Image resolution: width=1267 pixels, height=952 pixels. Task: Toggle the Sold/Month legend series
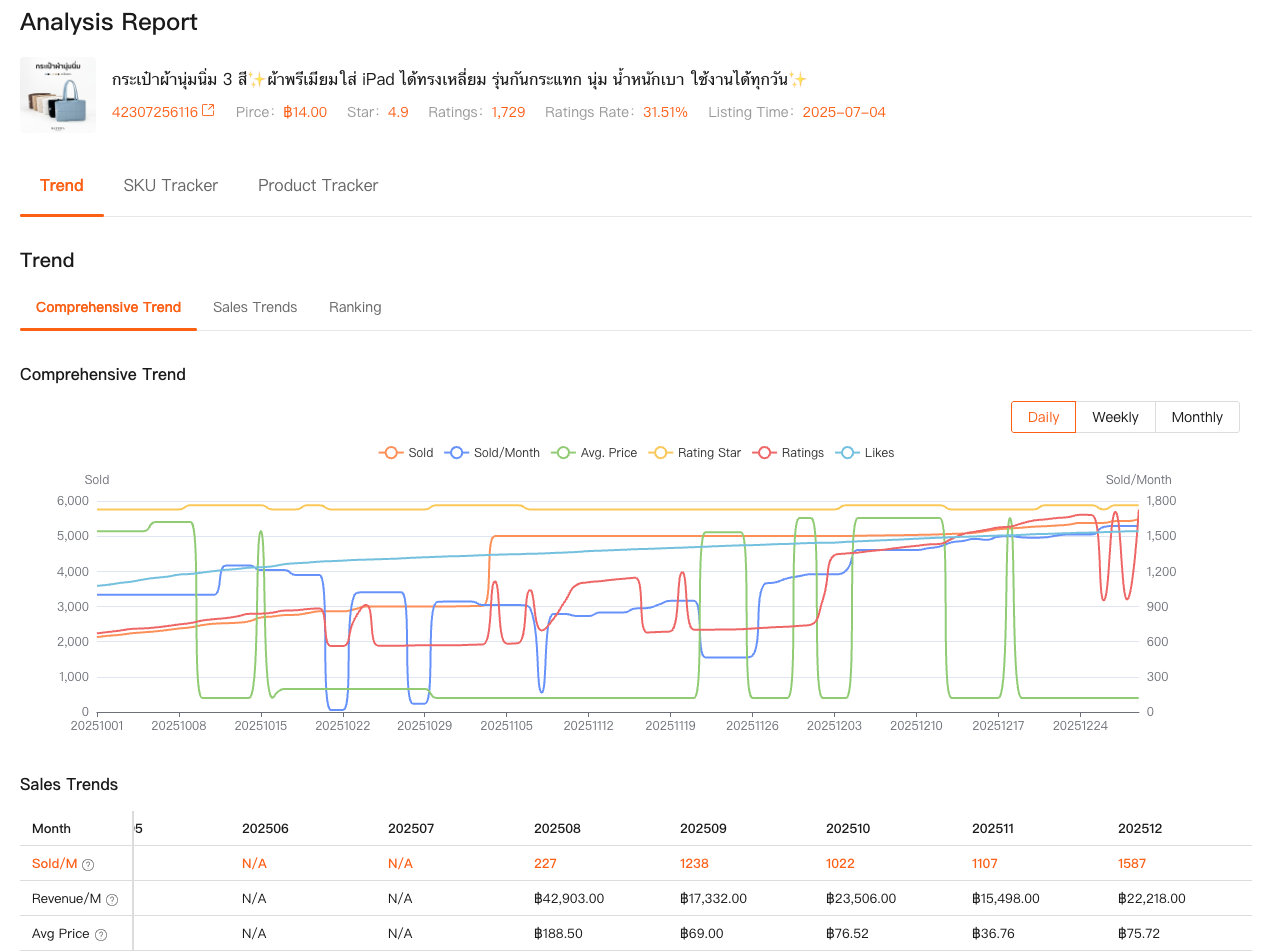[x=494, y=453]
